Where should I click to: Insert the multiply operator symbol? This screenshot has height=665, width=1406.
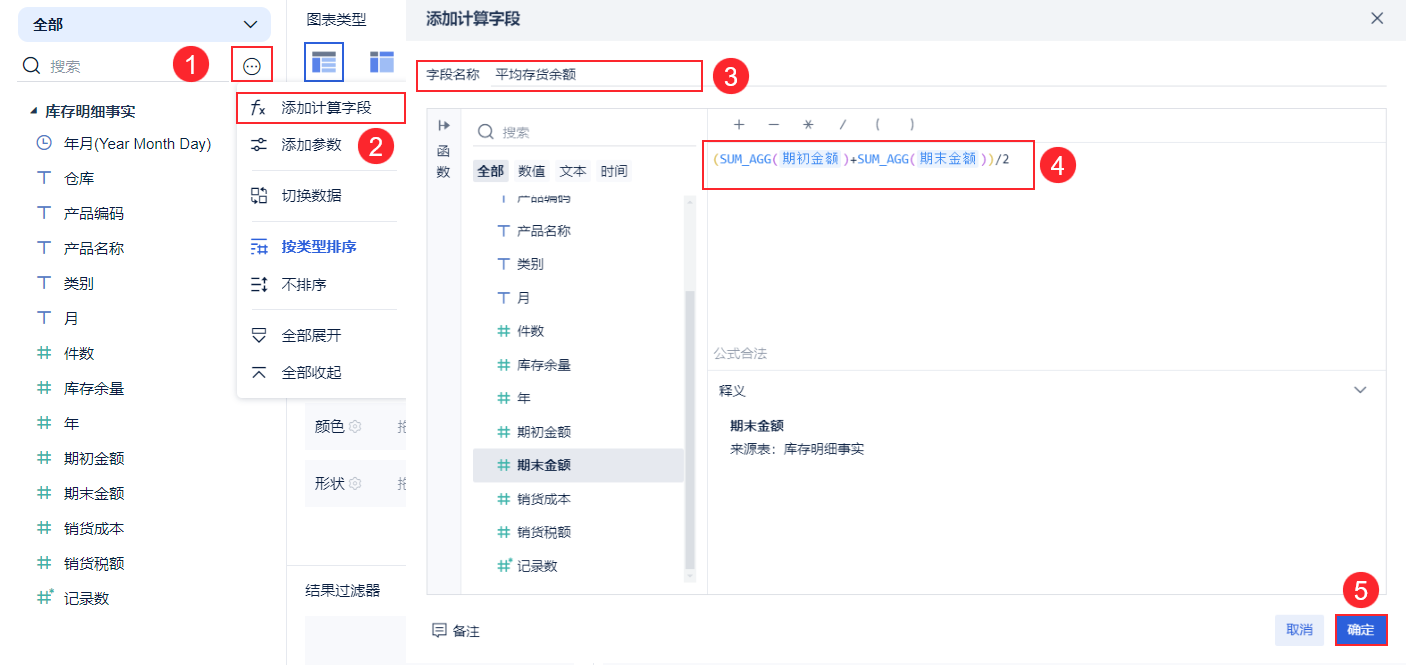pyautogui.click(x=808, y=125)
